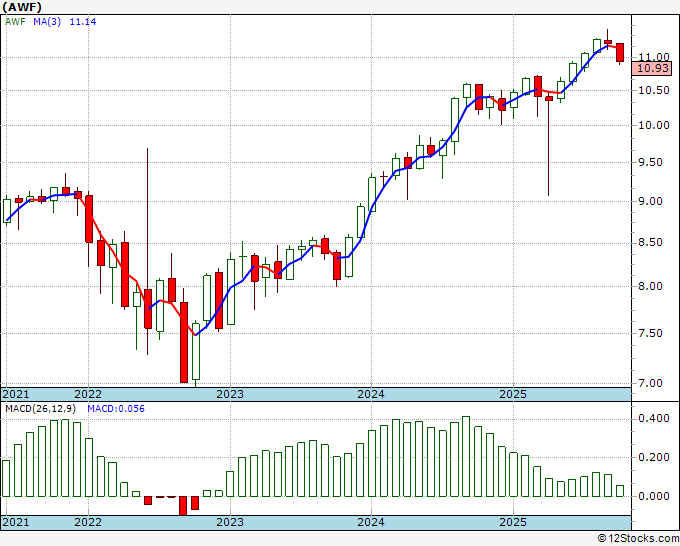Click the 8.00 price axis label

tap(650, 286)
